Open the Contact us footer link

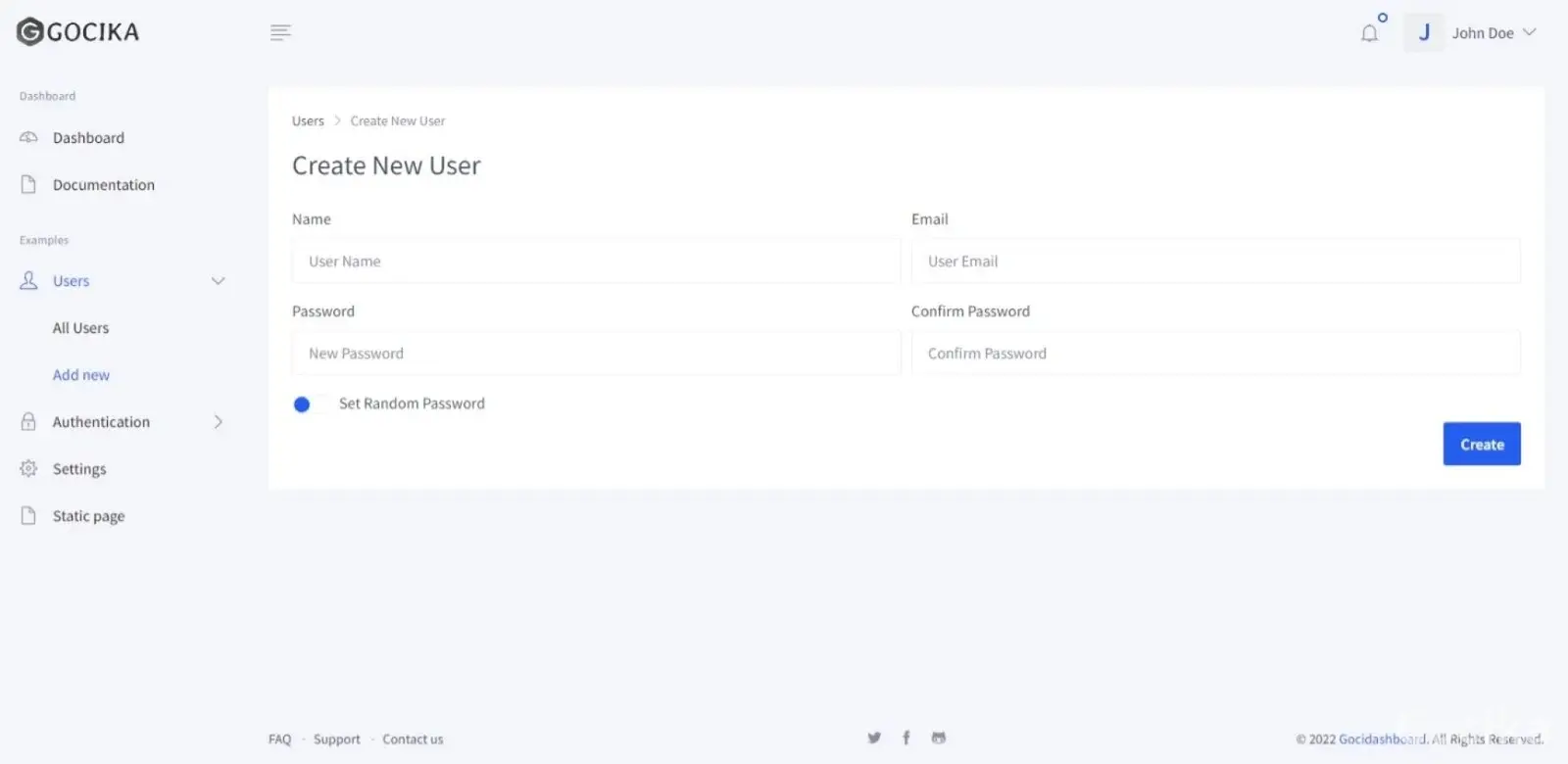tap(413, 740)
